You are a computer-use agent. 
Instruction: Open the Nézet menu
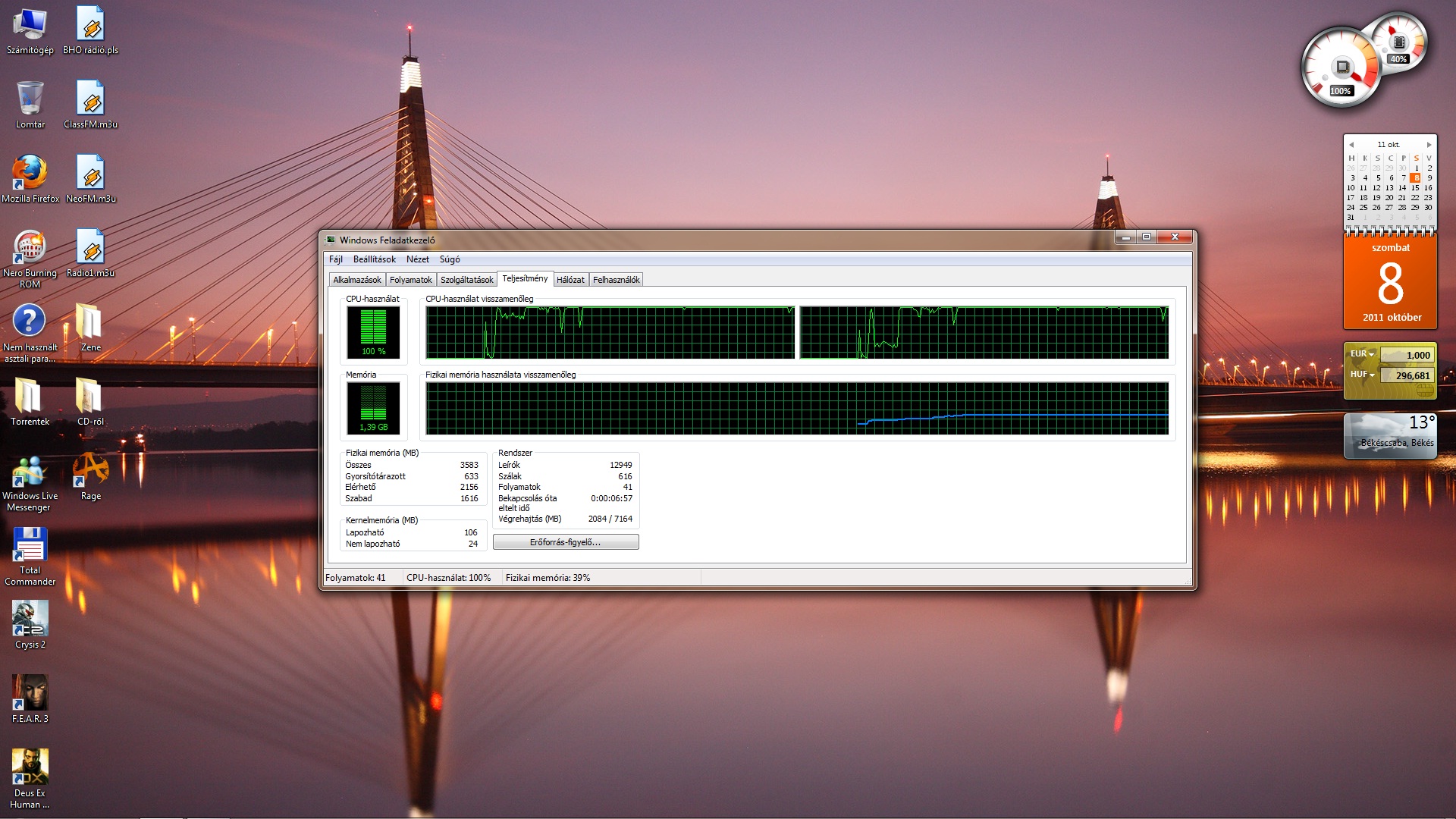click(417, 259)
